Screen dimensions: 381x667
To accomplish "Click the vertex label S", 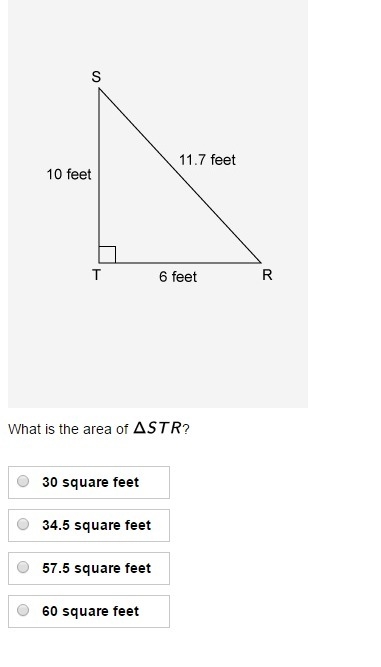I will pyautogui.click(x=97, y=77).
